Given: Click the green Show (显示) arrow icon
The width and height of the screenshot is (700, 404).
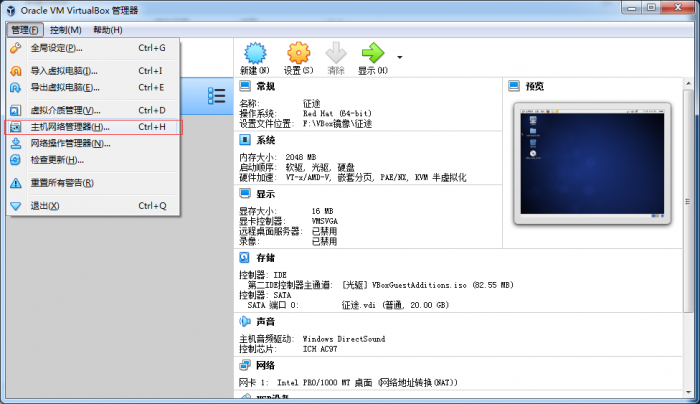Looking at the screenshot, I should point(373,53).
